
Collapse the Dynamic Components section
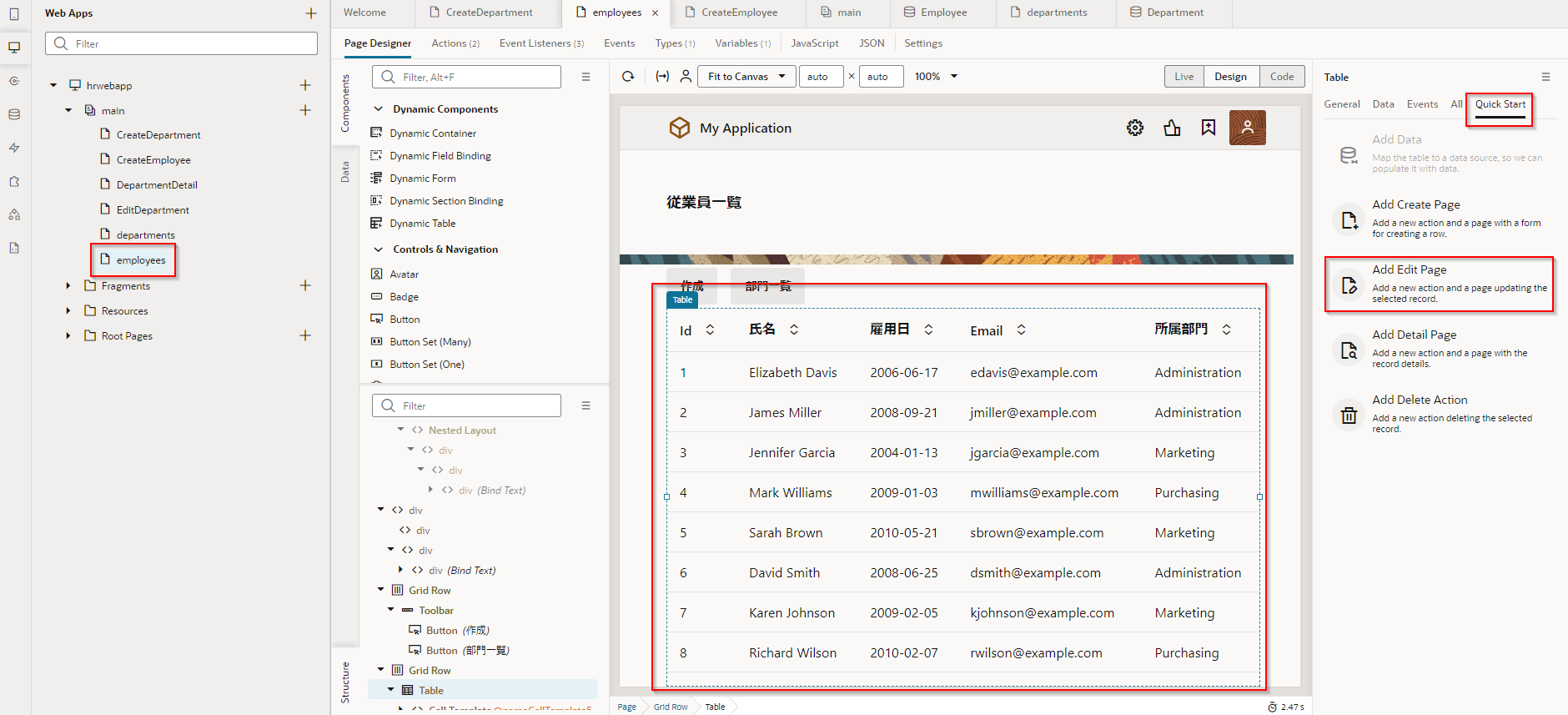tap(378, 109)
